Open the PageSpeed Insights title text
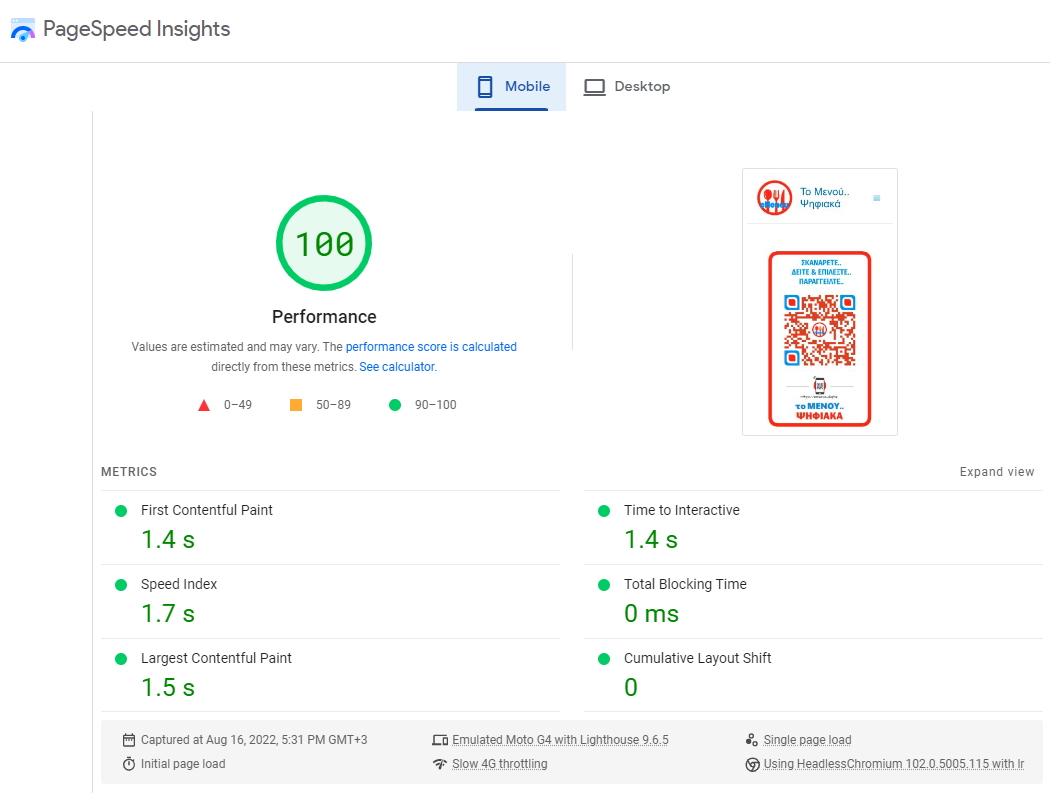This screenshot has height=793, width=1050. pos(137,29)
